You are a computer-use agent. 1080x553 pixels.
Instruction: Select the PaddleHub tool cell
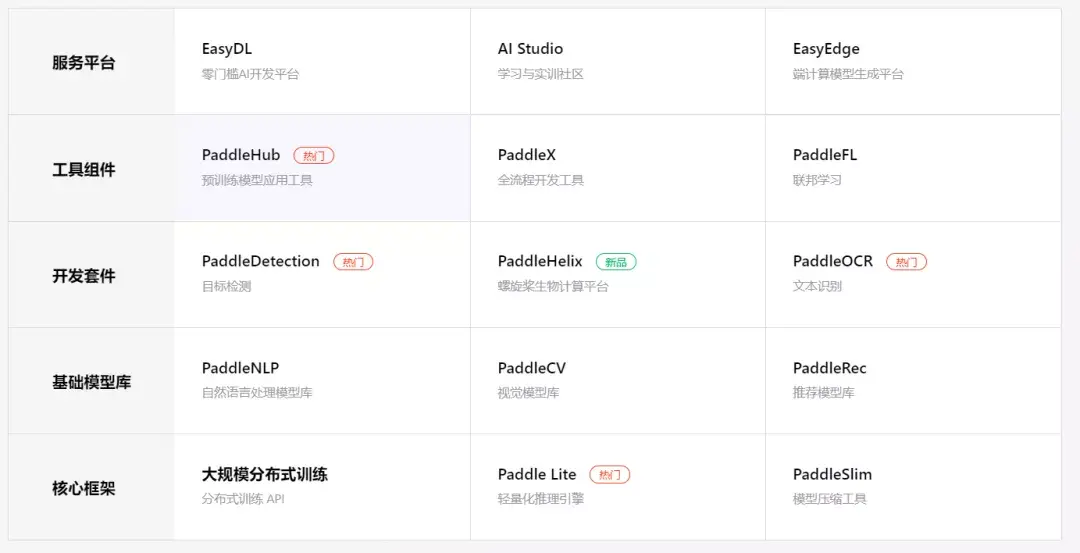[x=241, y=155]
